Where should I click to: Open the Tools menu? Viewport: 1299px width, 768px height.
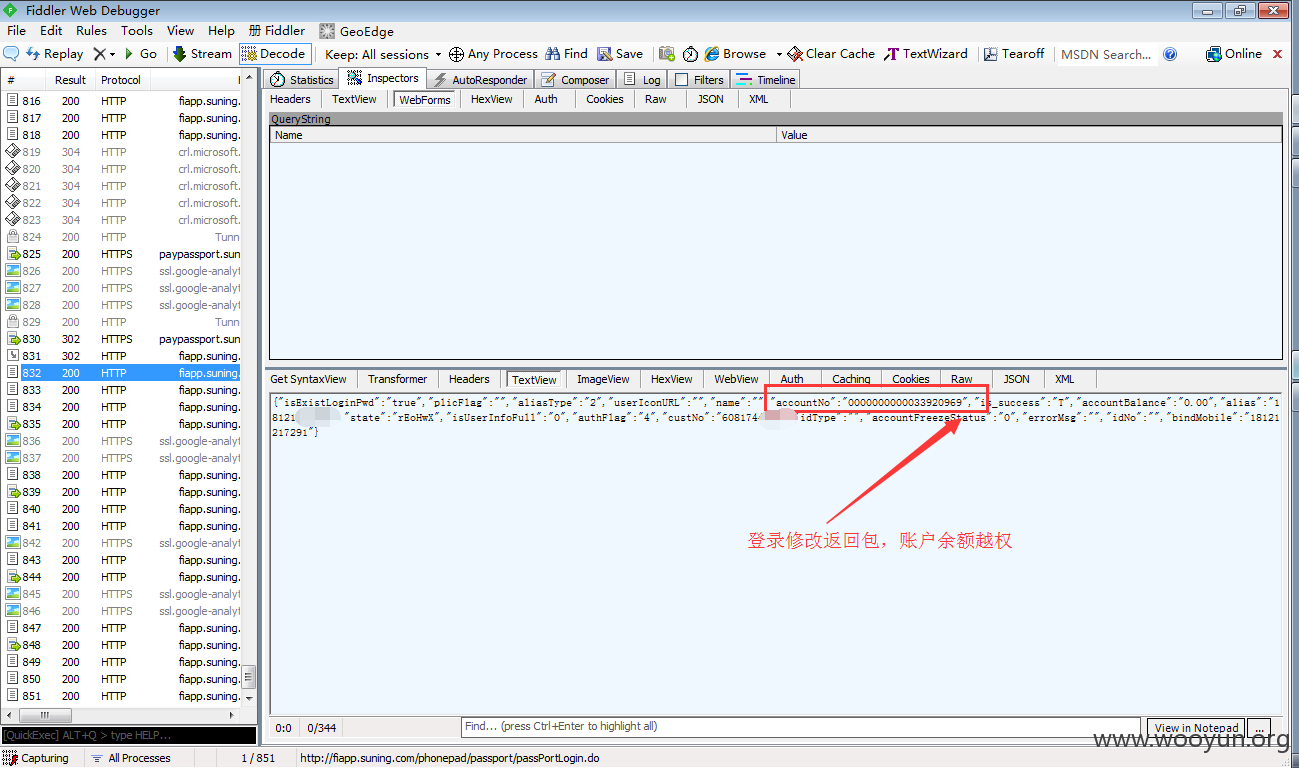pos(137,31)
